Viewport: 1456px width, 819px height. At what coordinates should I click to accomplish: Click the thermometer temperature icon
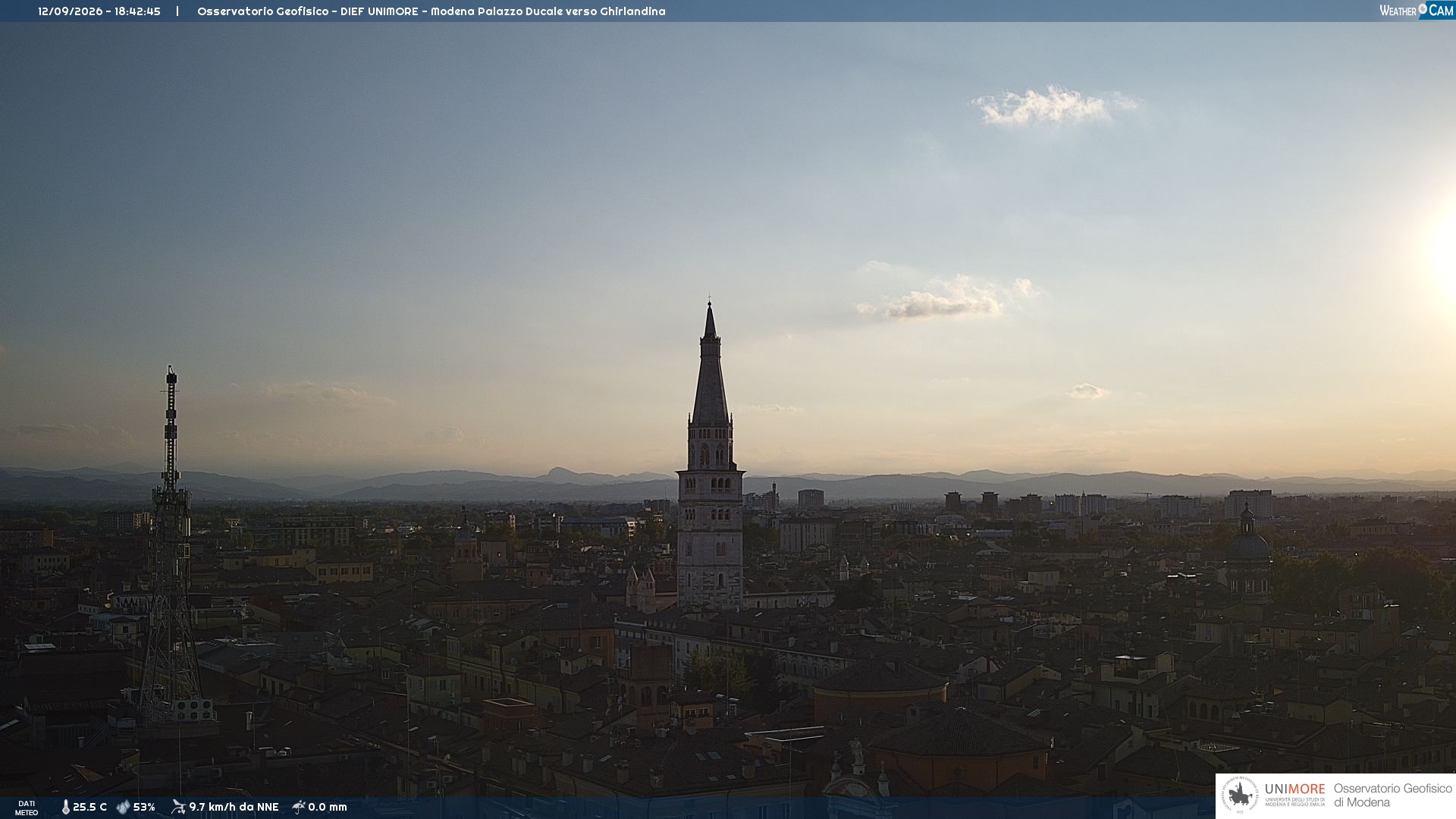65,808
